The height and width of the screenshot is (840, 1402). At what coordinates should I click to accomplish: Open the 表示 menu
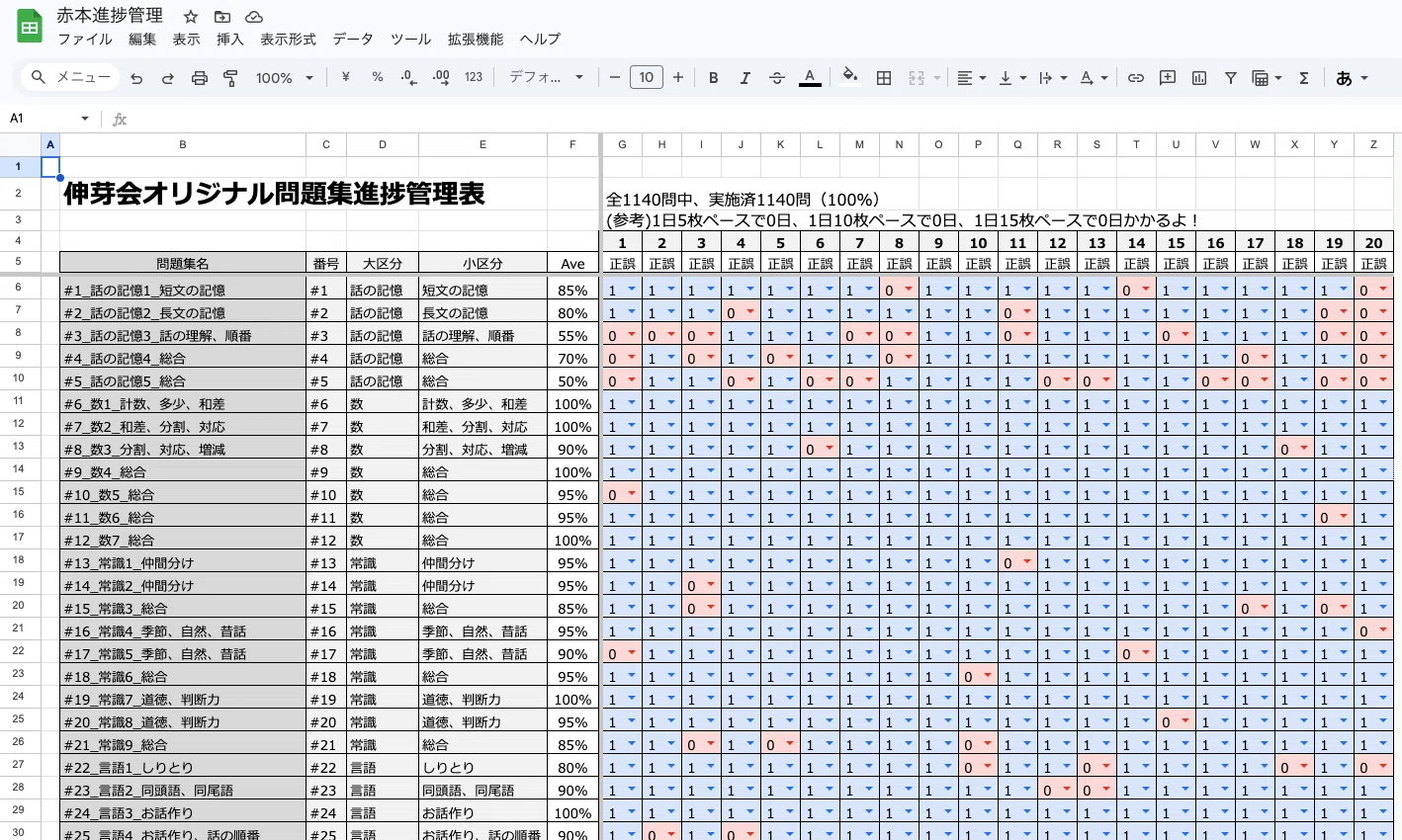[x=186, y=40]
